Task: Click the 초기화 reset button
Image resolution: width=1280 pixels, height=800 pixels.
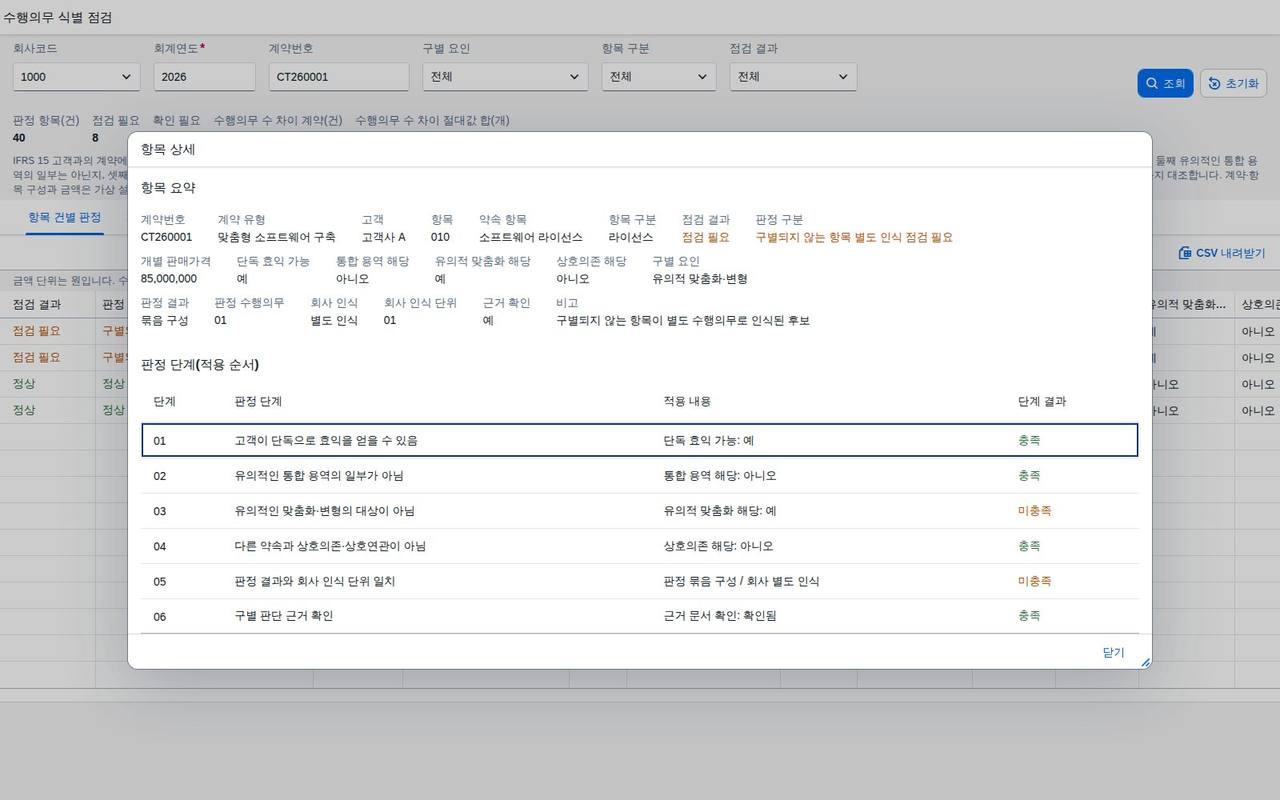Action: [x=1233, y=83]
